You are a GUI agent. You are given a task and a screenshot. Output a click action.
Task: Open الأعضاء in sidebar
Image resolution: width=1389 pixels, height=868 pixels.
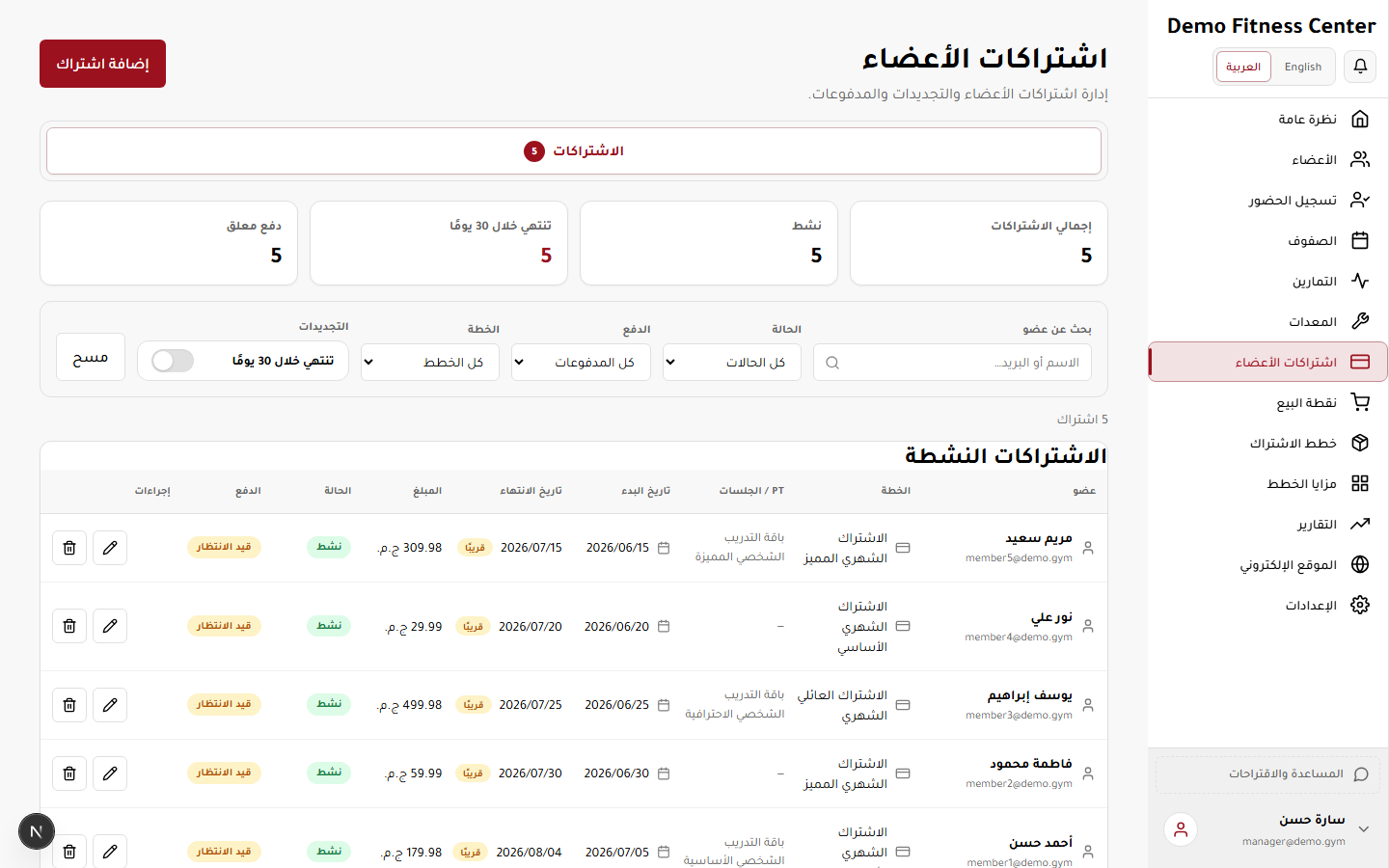tap(1267, 159)
